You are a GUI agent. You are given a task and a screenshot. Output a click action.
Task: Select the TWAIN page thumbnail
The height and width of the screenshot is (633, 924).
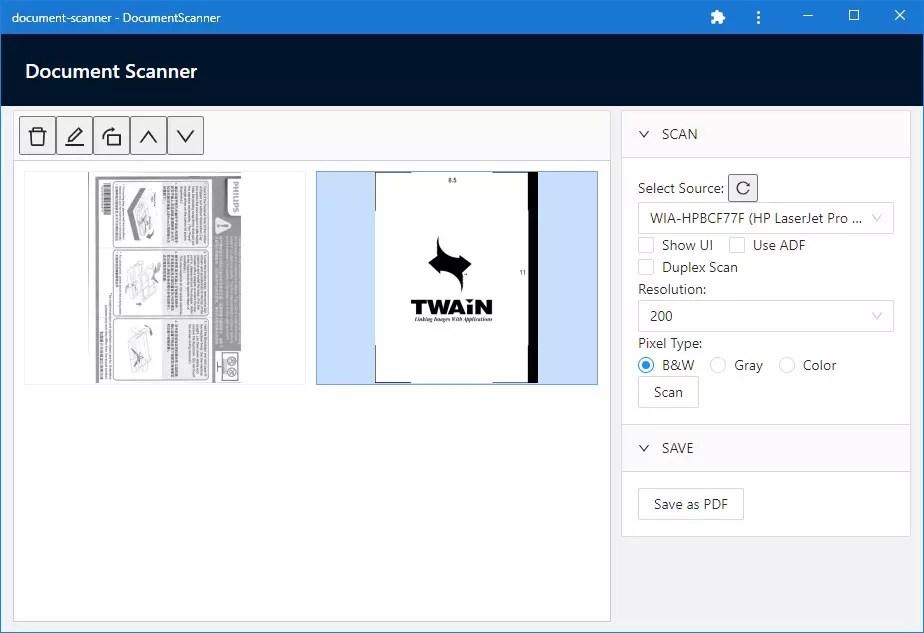pos(455,278)
